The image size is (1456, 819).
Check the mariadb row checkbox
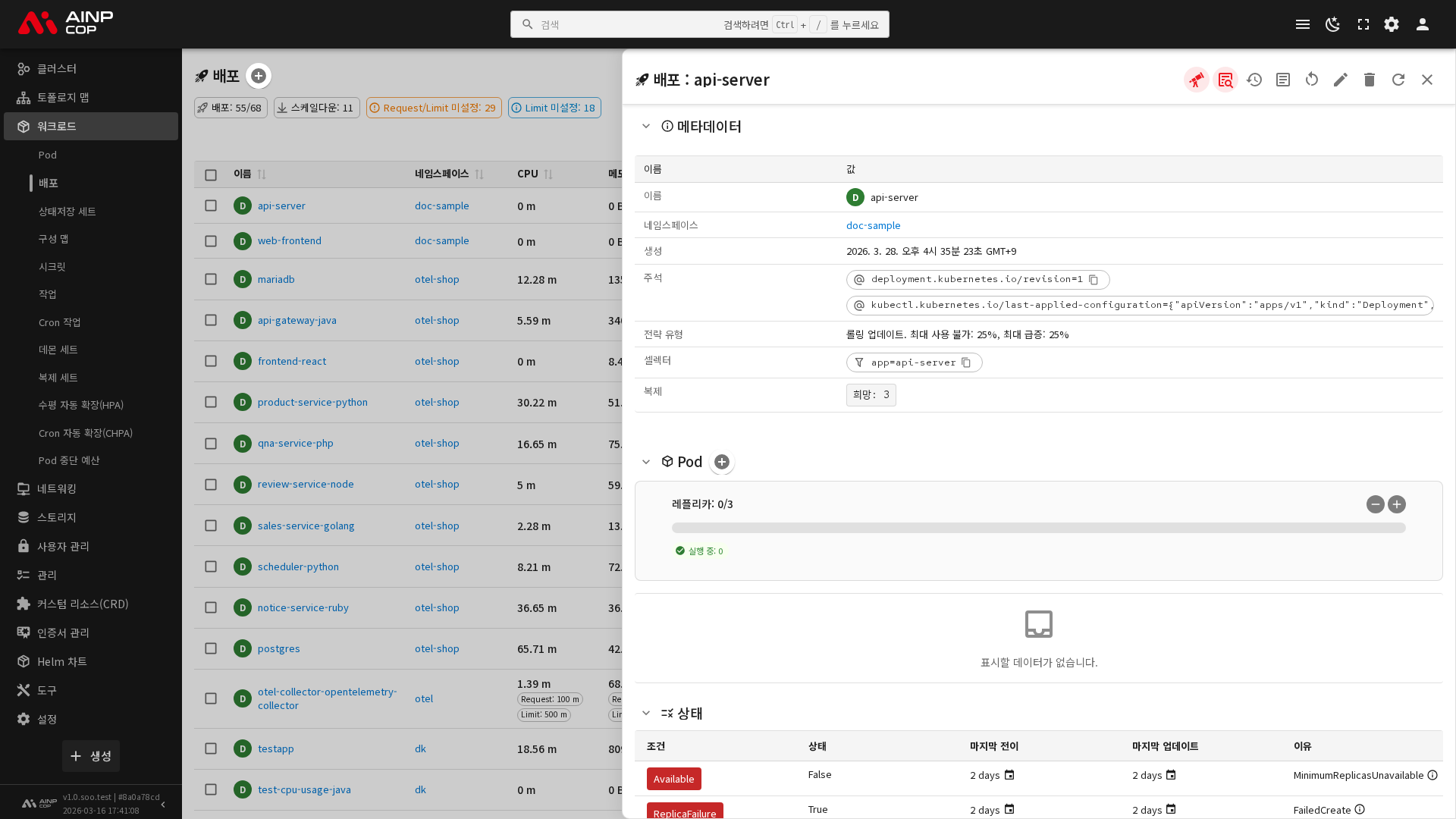(x=211, y=279)
